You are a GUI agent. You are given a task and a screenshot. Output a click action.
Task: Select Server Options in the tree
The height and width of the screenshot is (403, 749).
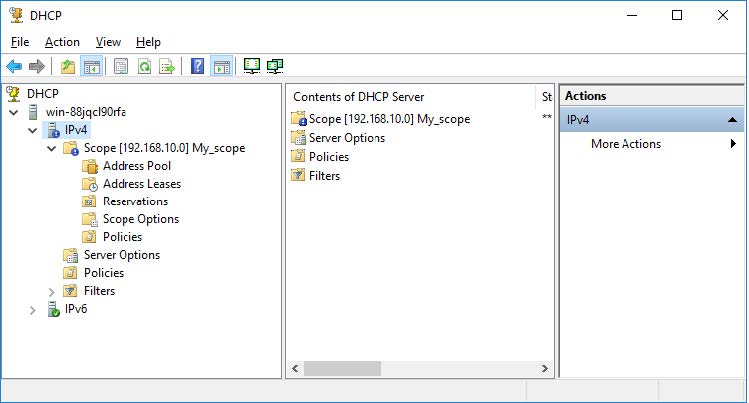[x=122, y=255]
